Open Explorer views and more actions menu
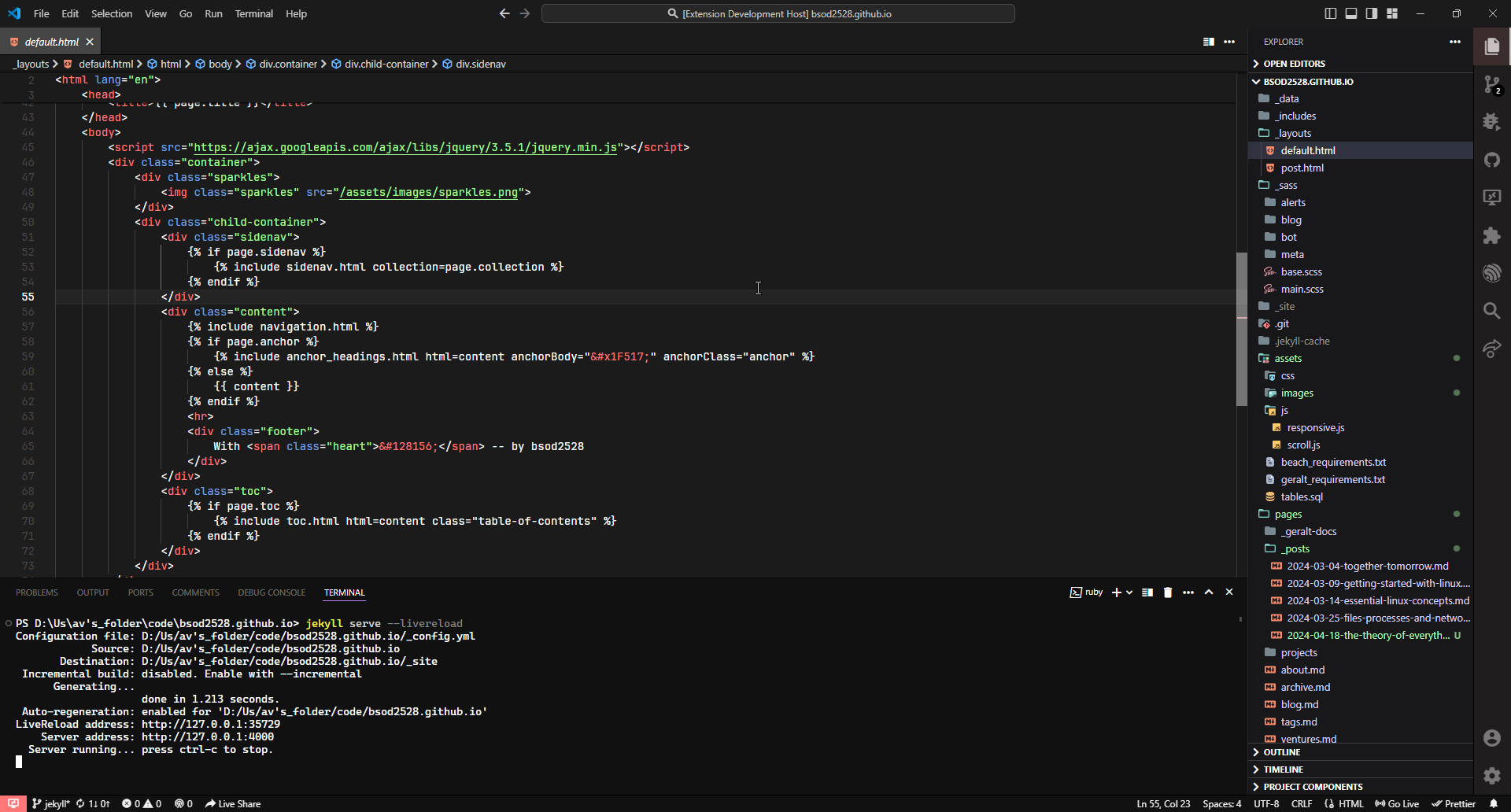Image resolution: width=1511 pixels, height=812 pixels. pos(1455,42)
